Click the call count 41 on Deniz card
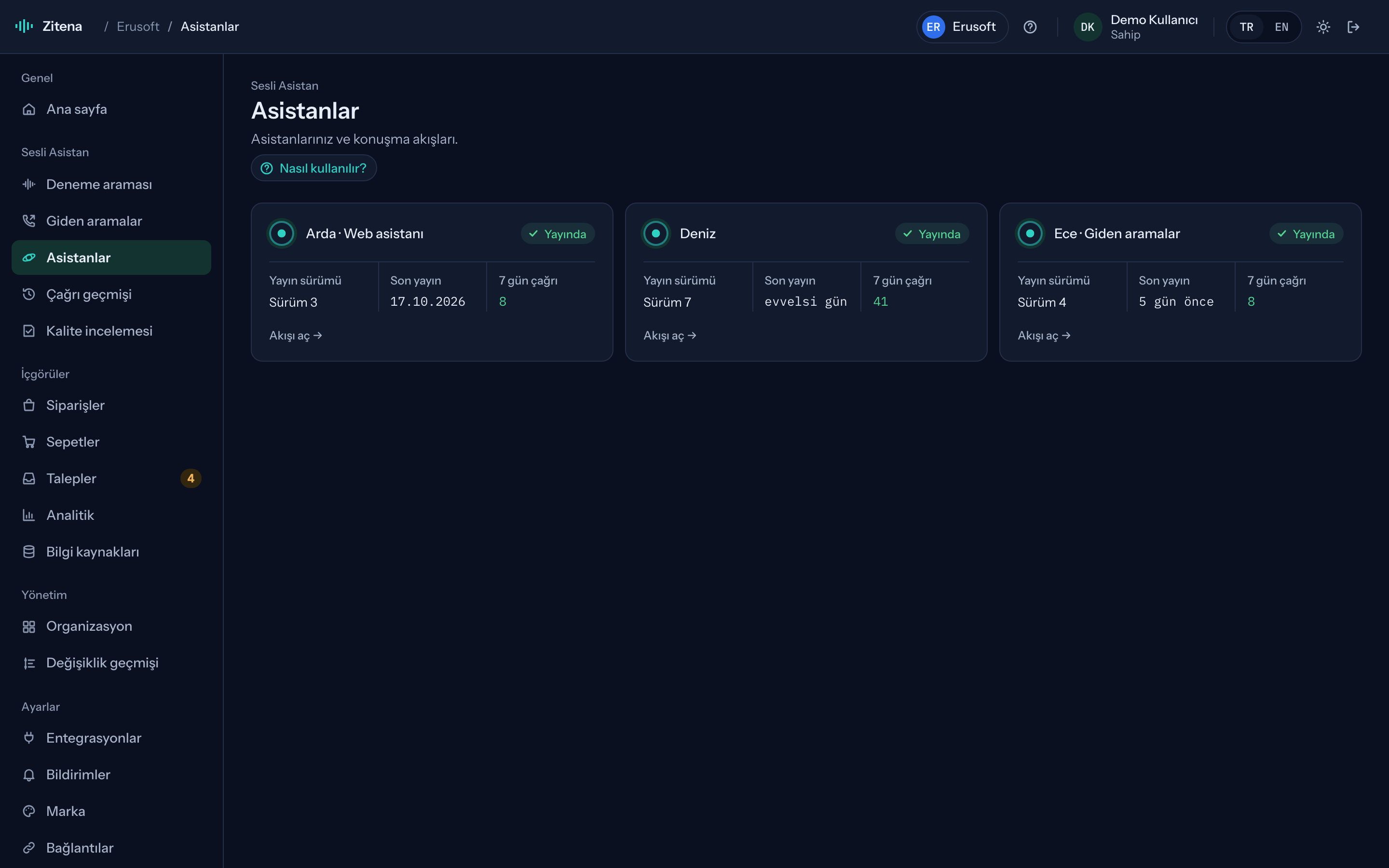Image resolution: width=1389 pixels, height=868 pixels. (881, 302)
